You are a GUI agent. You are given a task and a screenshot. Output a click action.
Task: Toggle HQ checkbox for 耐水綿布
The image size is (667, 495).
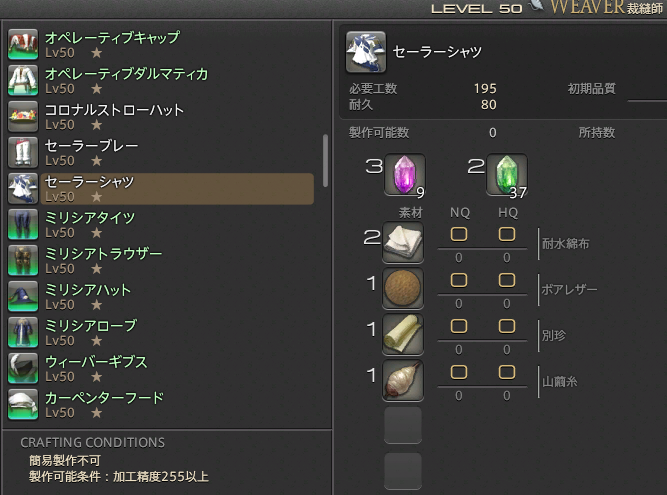click(x=507, y=234)
